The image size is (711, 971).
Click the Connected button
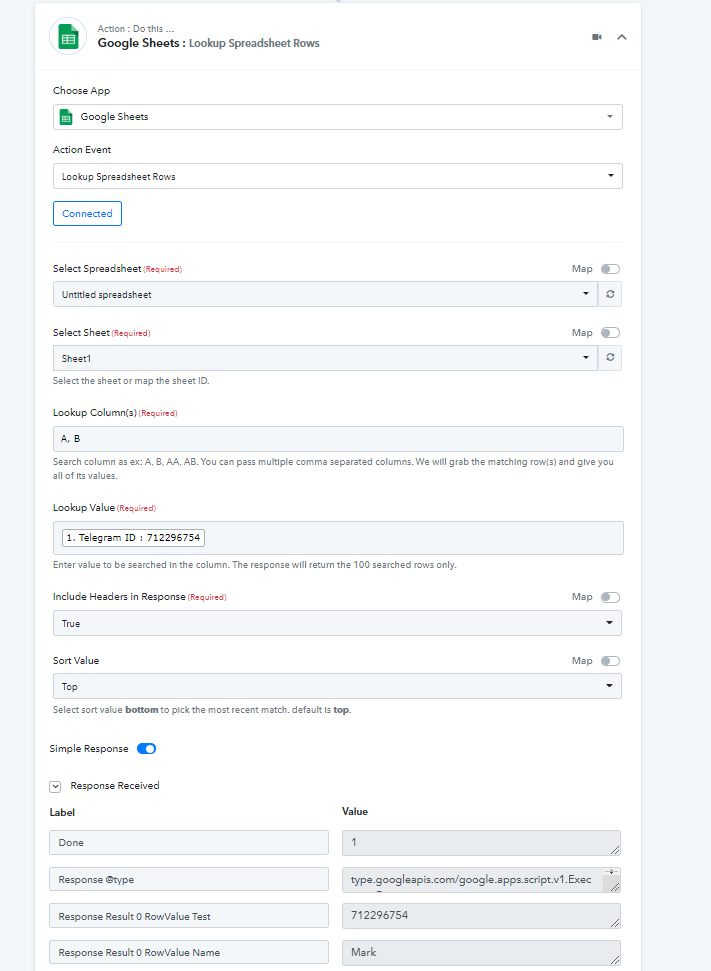coord(87,214)
